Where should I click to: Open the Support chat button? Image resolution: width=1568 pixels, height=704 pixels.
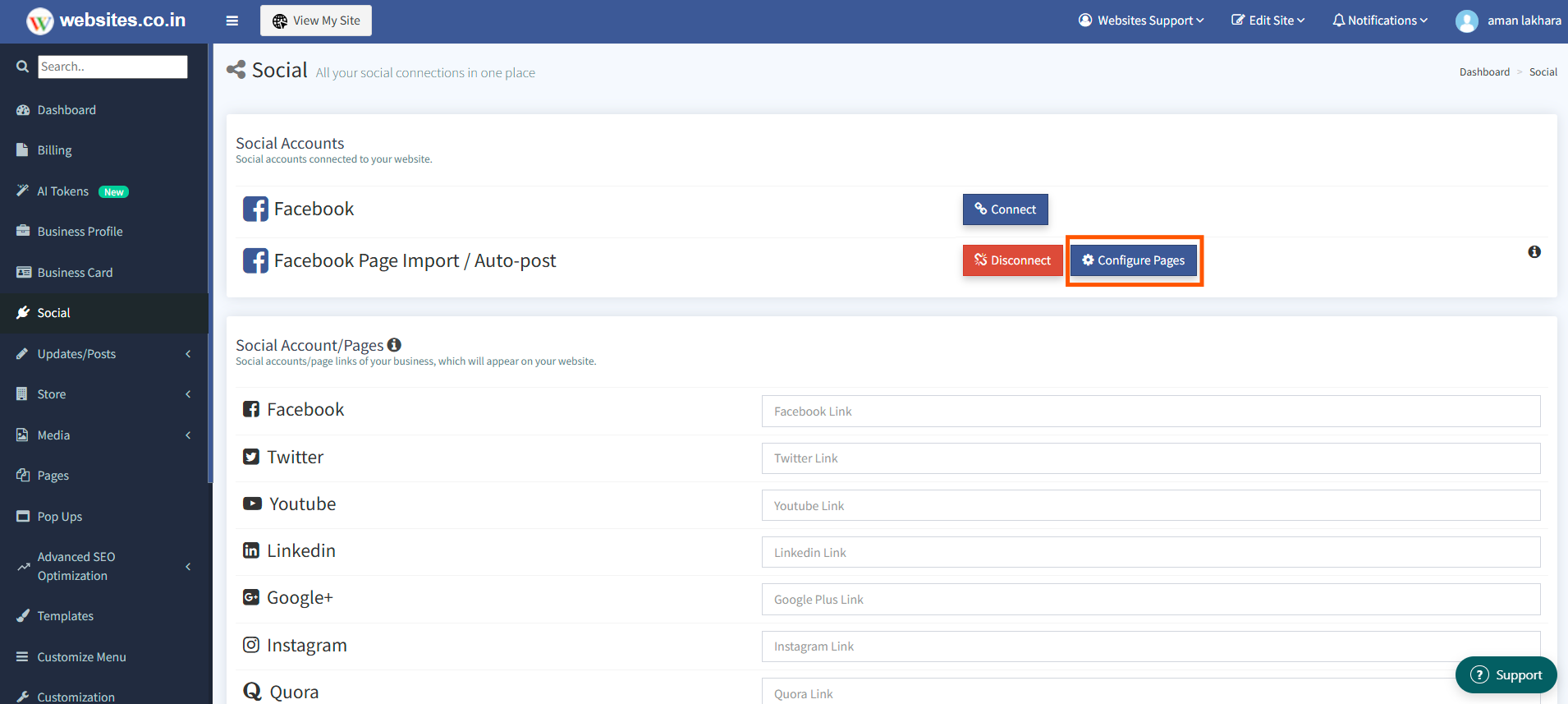(1506, 674)
